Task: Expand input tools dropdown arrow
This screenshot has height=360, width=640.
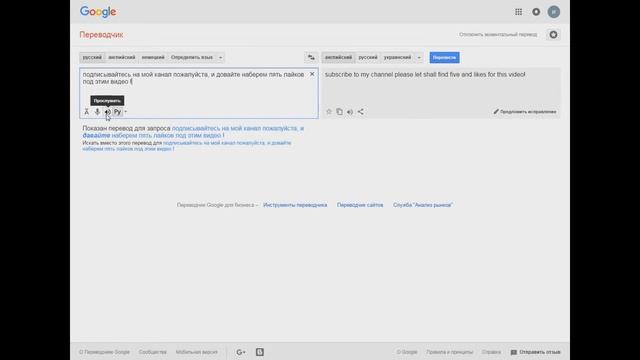Action: pyautogui.click(x=125, y=111)
